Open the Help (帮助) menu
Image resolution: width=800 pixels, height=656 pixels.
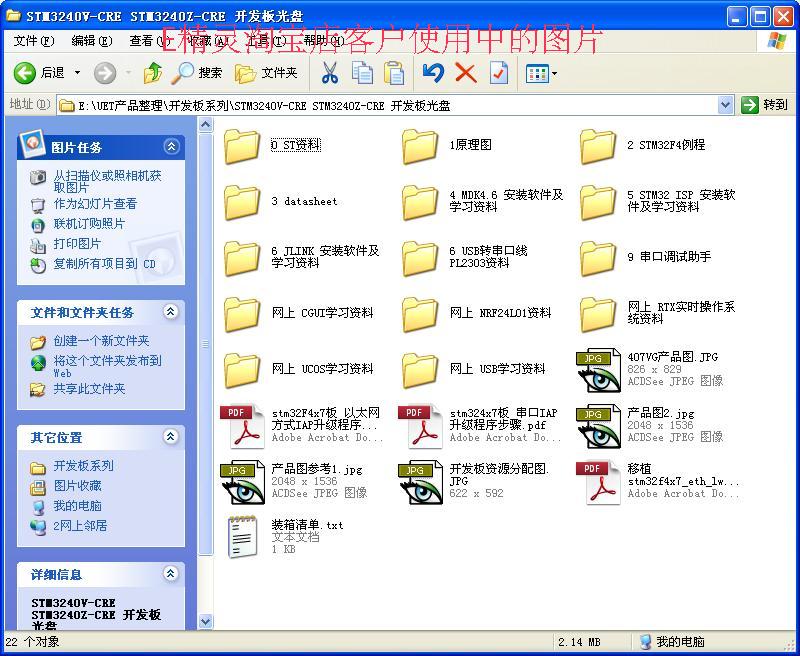click(x=323, y=41)
